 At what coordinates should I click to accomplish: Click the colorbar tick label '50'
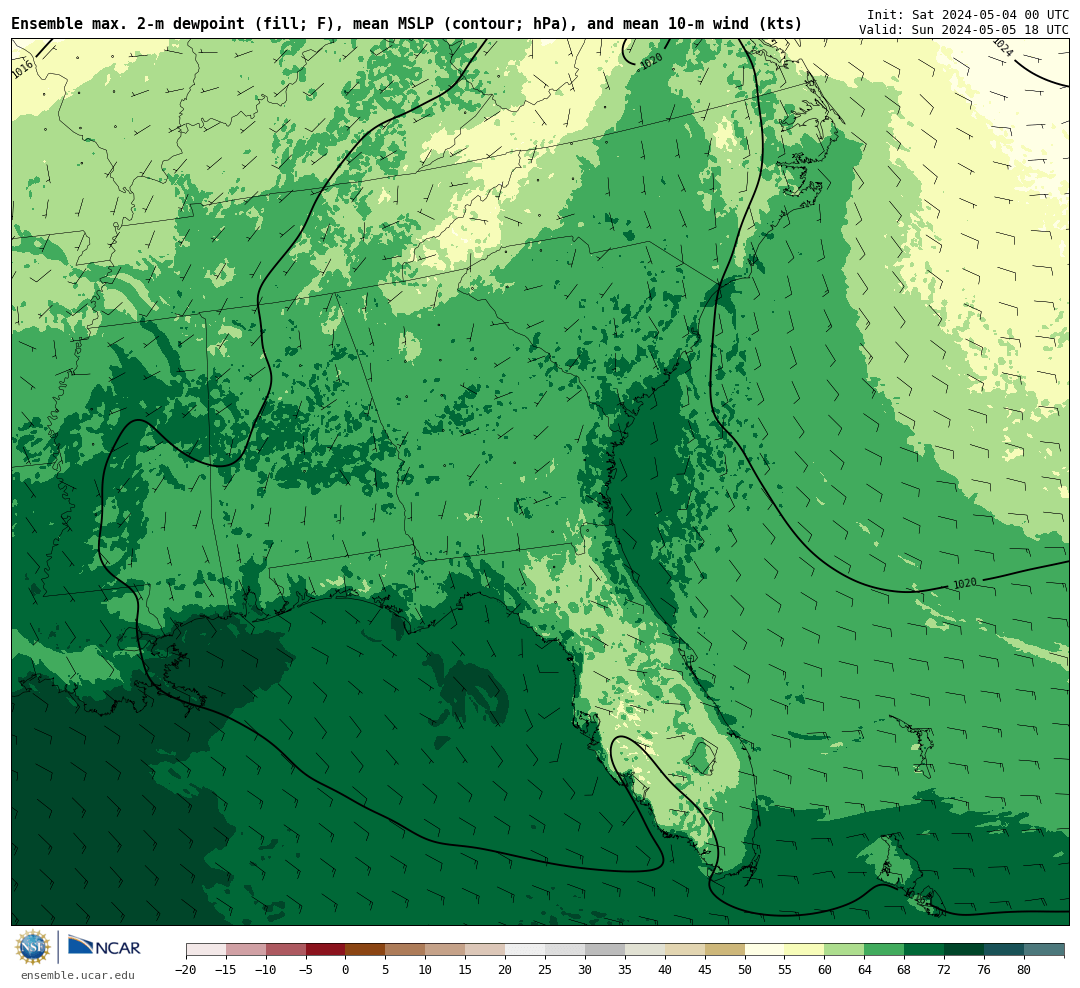[745, 969]
